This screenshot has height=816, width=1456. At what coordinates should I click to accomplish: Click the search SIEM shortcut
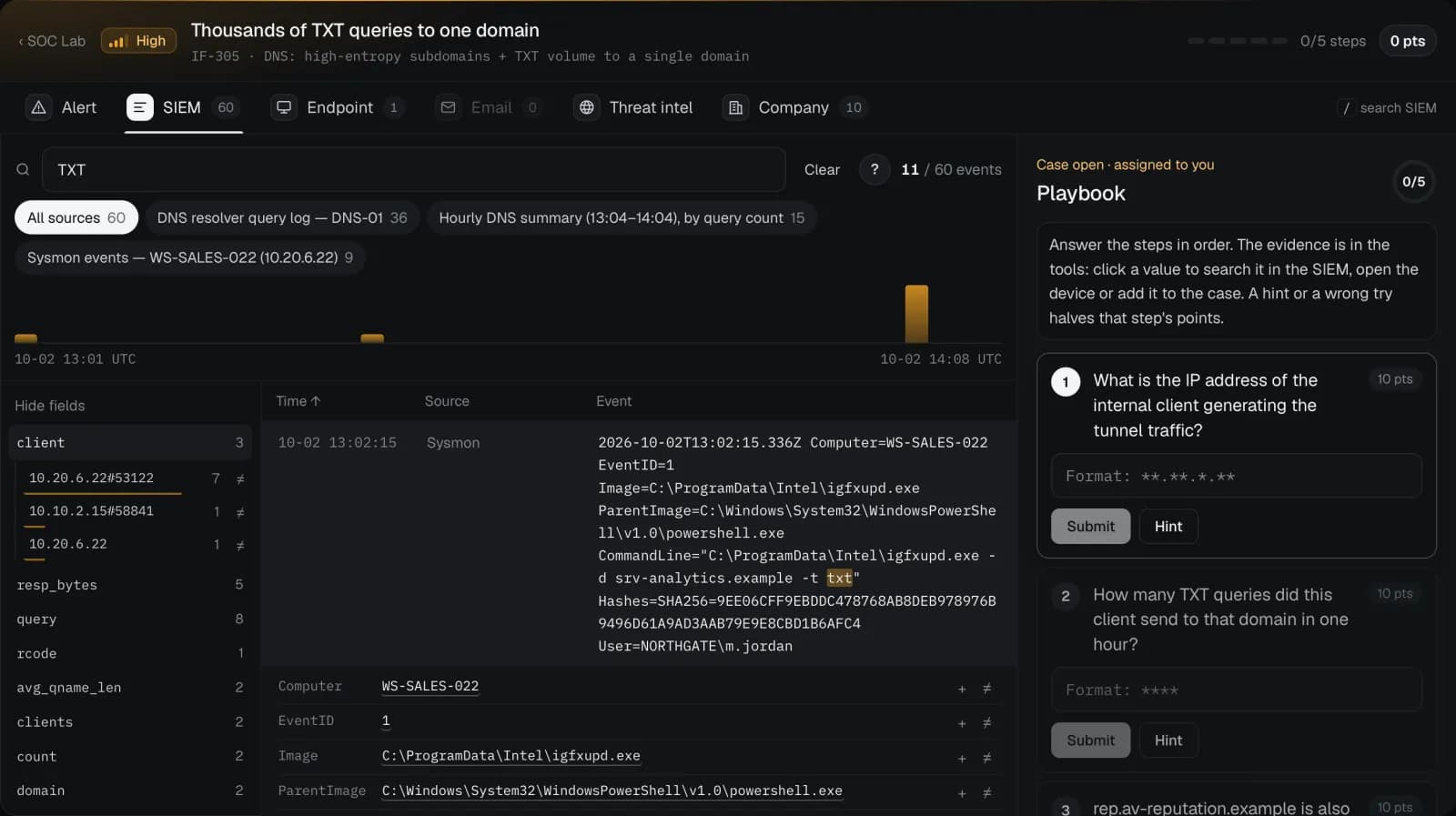click(1387, 107)
